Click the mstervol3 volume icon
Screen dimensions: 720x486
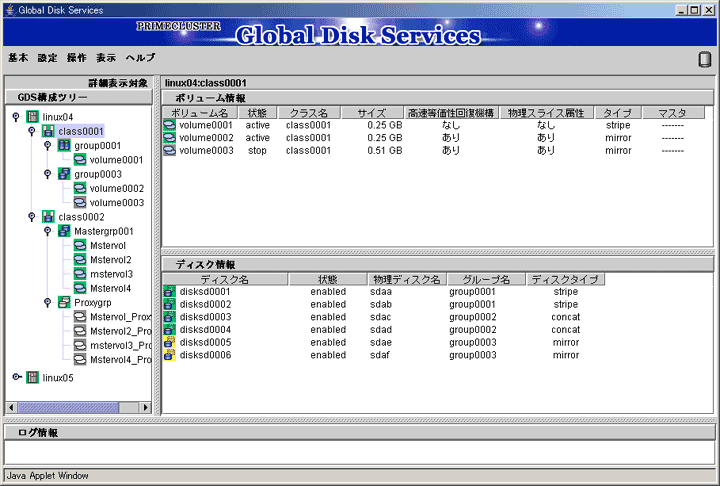pos(80,273)
